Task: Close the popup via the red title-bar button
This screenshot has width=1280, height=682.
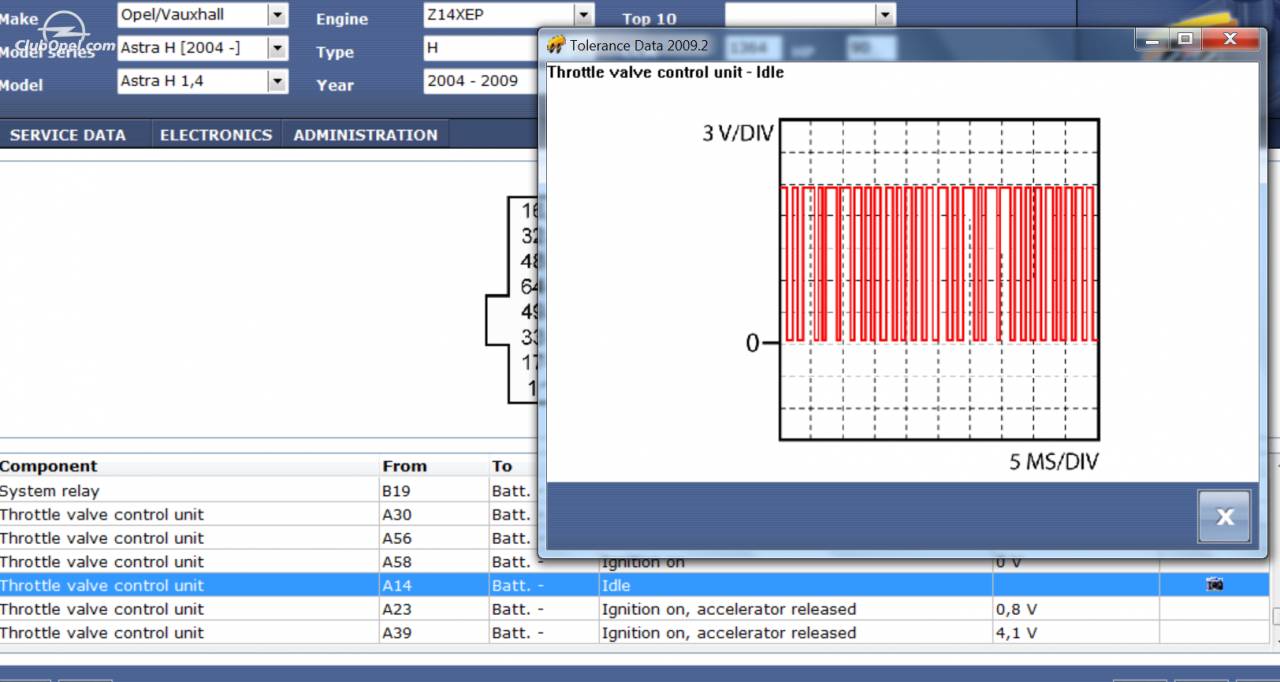Action: [x=1229, y=40]
